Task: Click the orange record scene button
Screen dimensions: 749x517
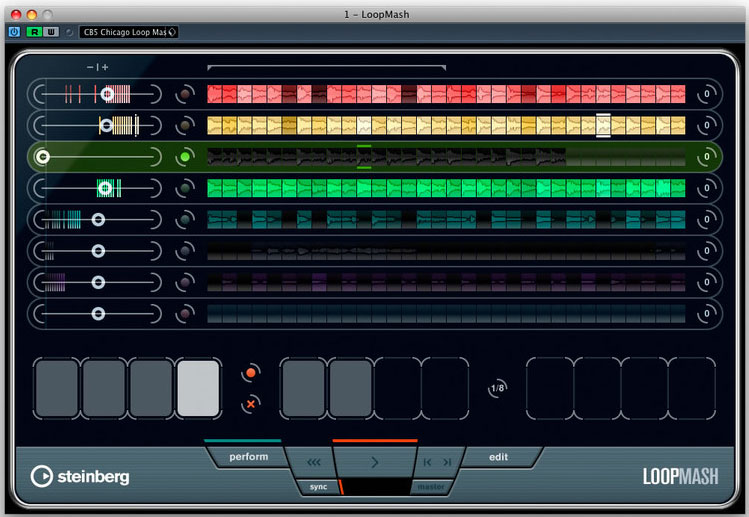Action: click(x=251, y=373)
